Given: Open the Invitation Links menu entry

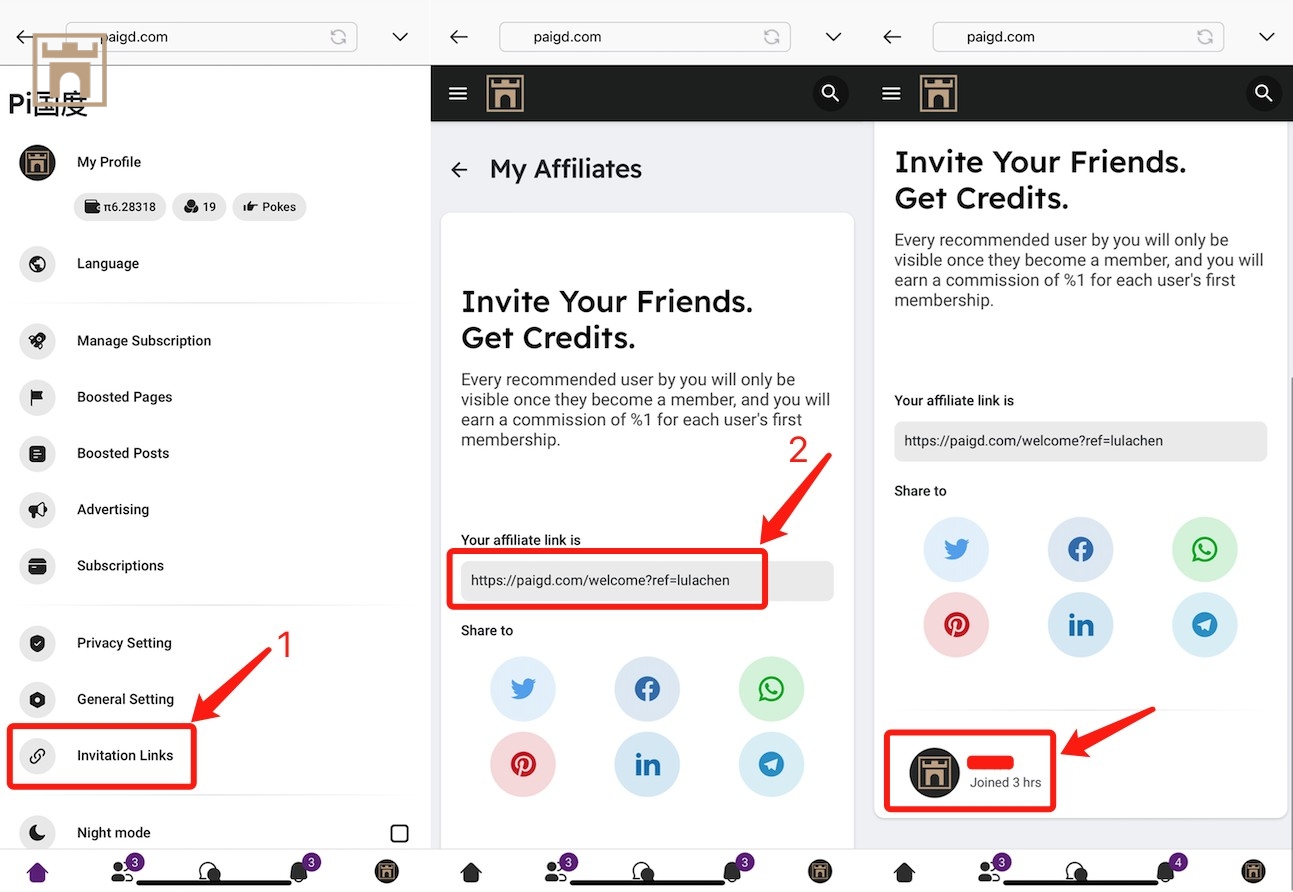Looking at the screenshot, I should (124, 756).
